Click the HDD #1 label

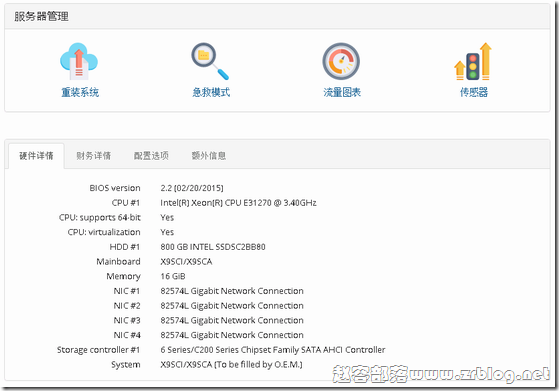pyautogui.click(x=125, y=247)
